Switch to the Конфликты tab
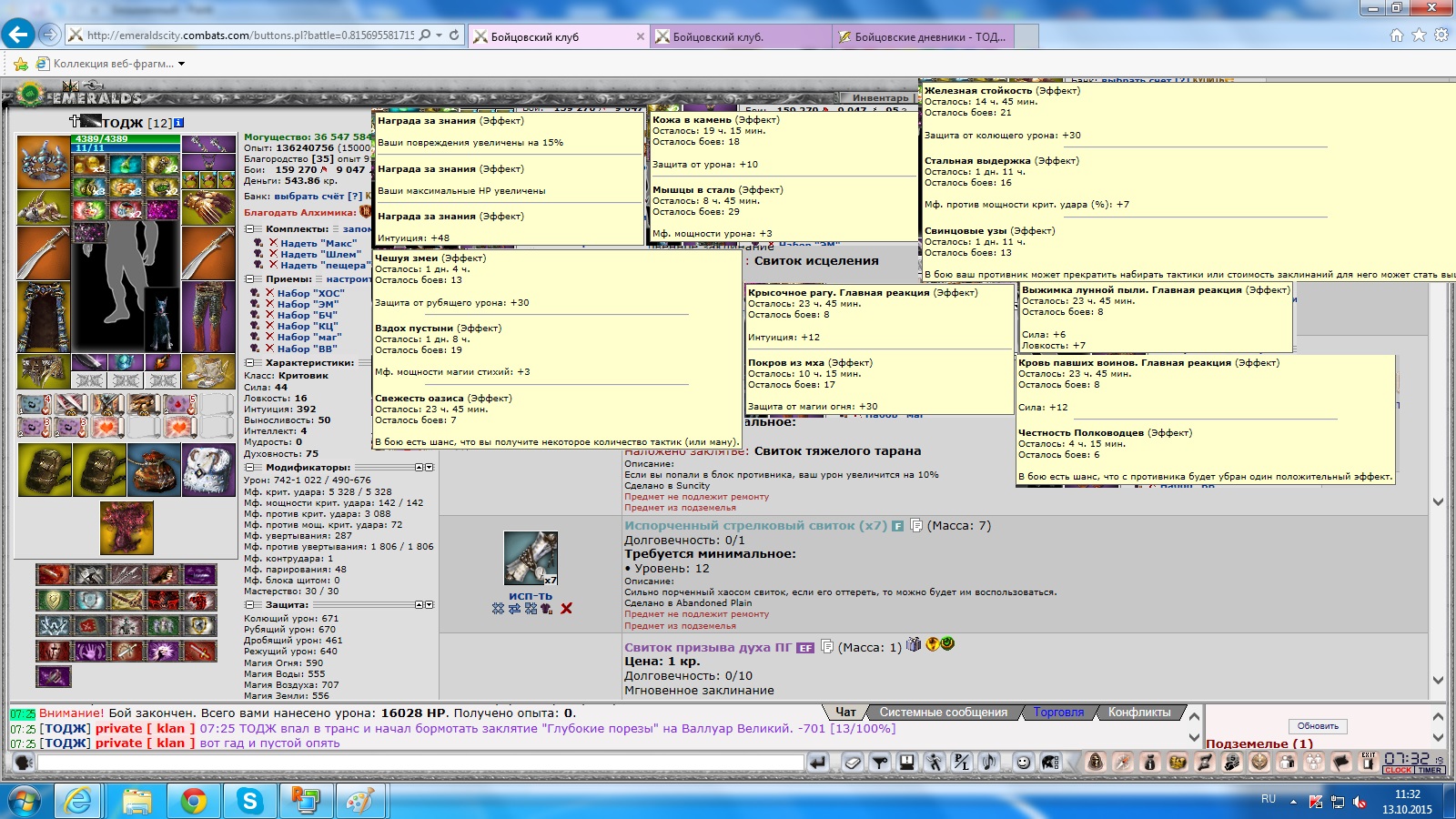The image size is (1456, 819). (1139, 713)
